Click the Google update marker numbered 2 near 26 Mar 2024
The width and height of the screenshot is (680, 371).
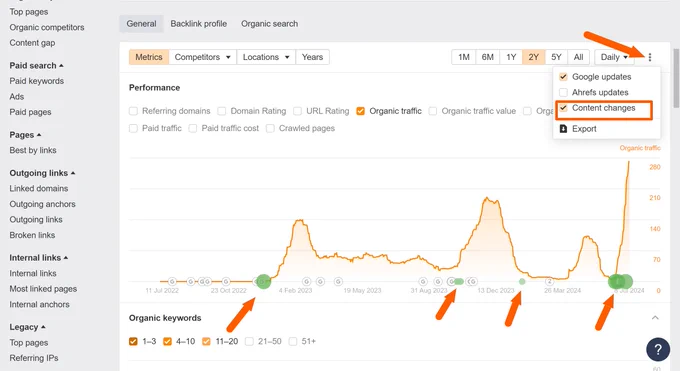(x=549, y=282)
